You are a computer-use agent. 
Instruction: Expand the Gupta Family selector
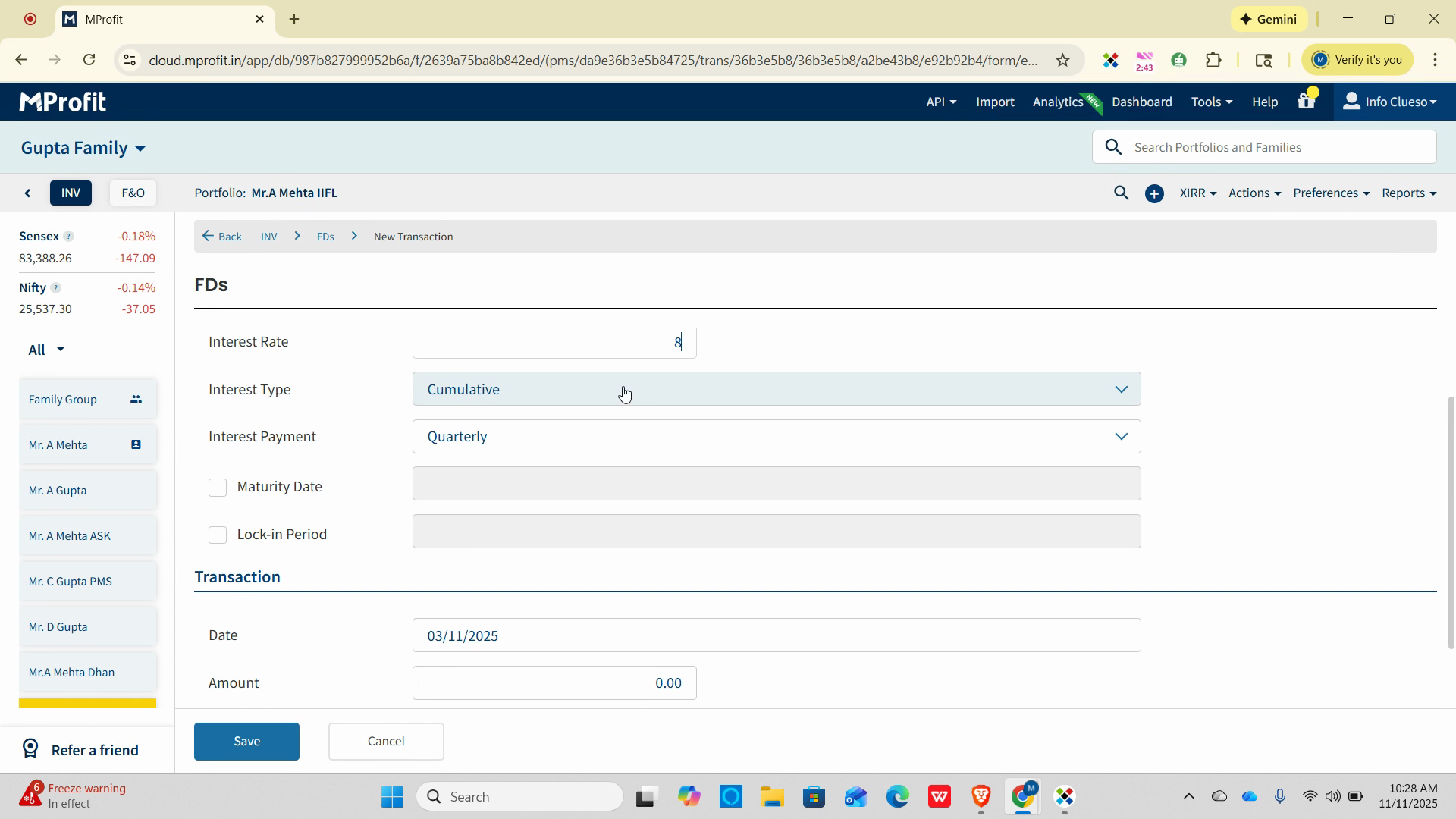point(83,148)
